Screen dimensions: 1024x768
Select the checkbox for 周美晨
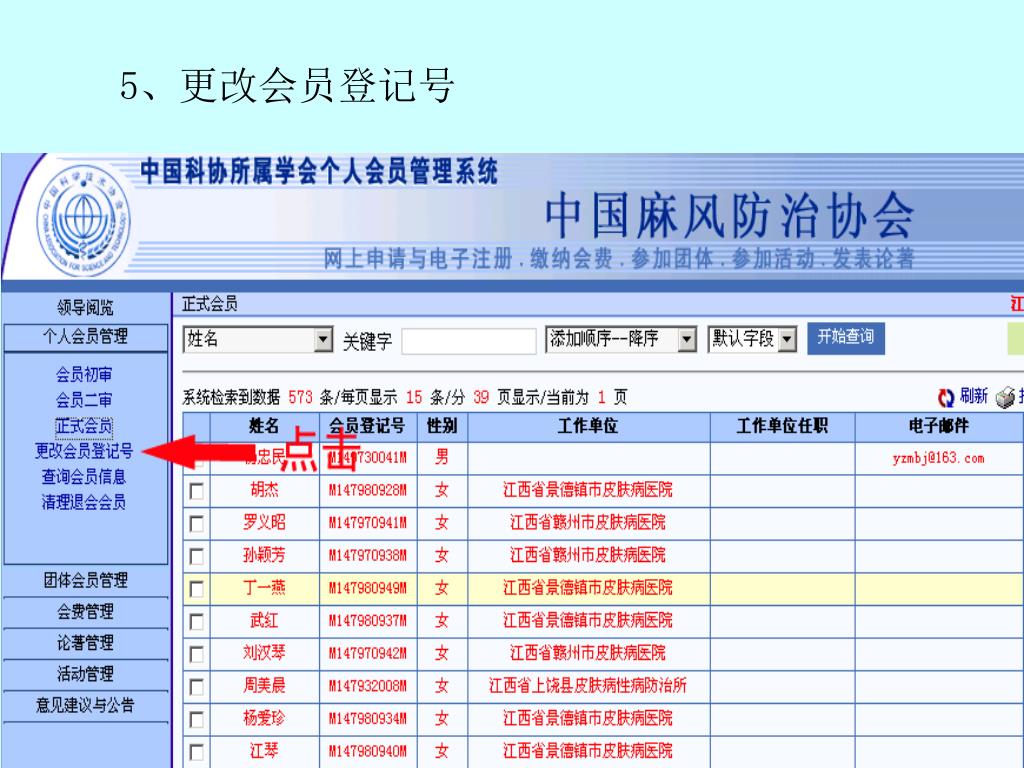[196, 686]
